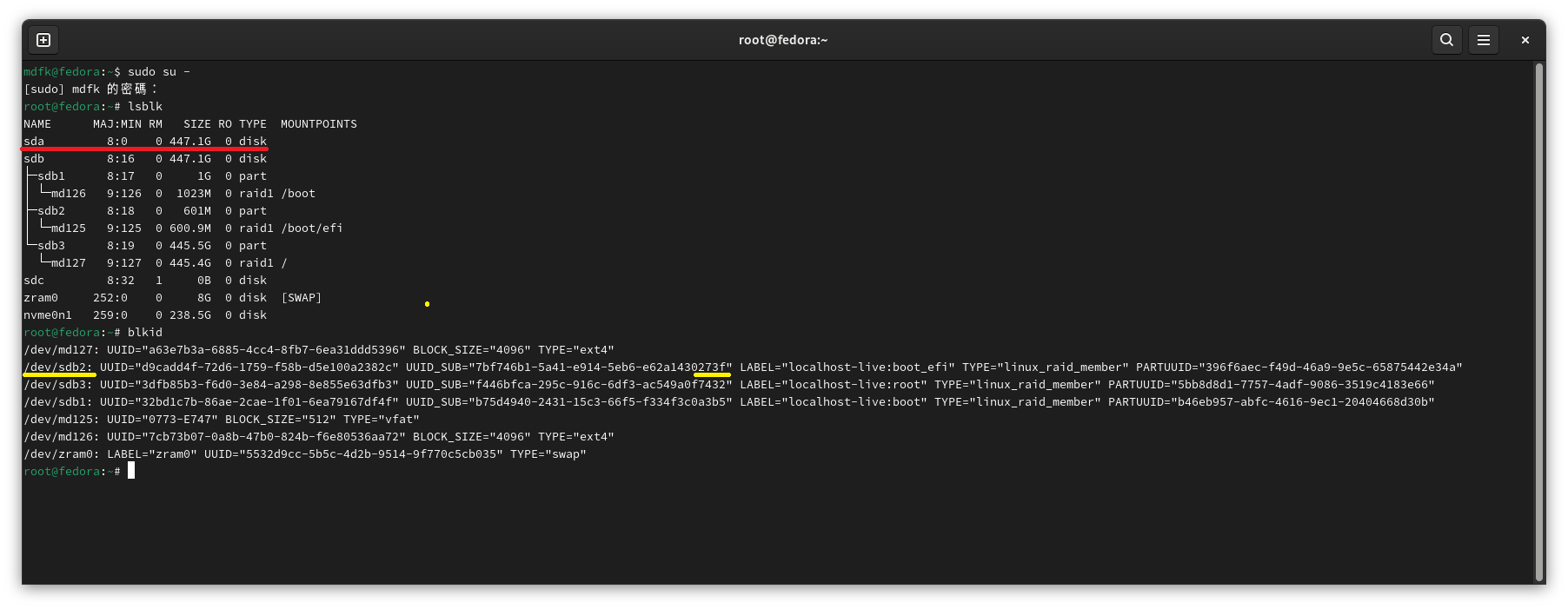1568x609 pixels.
Task: Open the hamburger main menu
Action: pos(1484,40)
